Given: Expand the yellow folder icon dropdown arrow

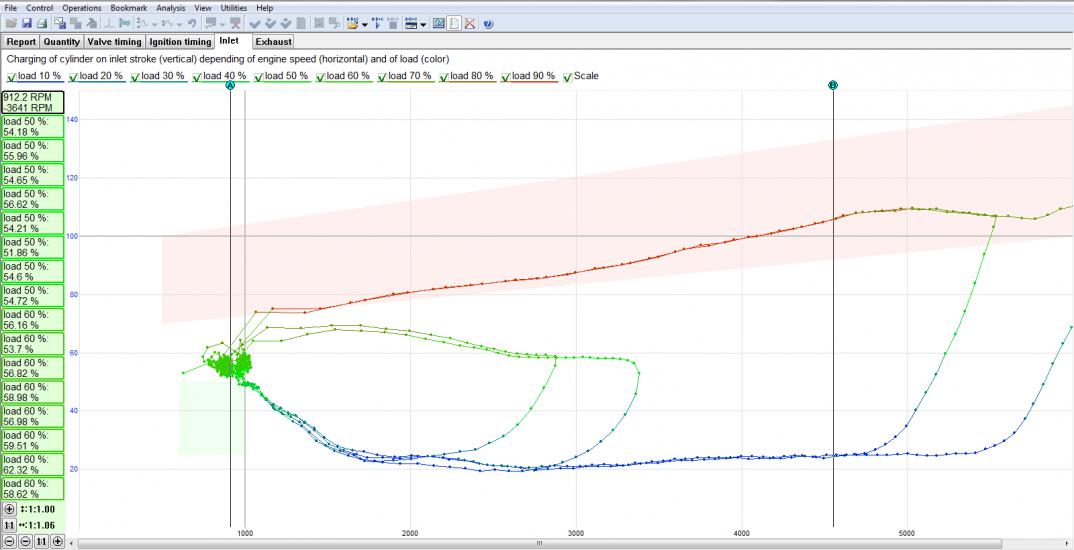Looking at the screenshot, I should (x=364, y=23).
